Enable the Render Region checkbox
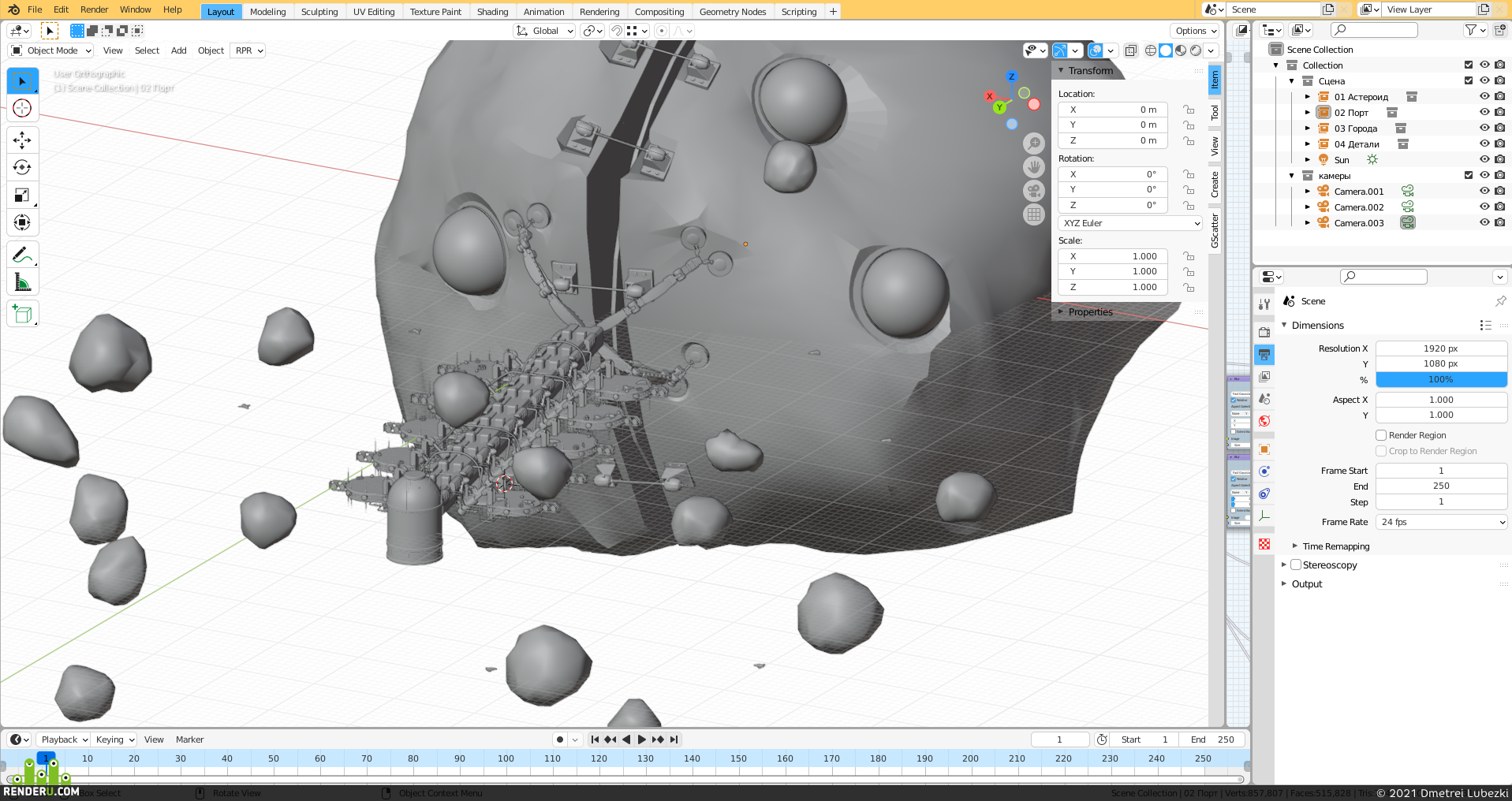The width and height of the screenshot is (1512, 801). 1381,435
